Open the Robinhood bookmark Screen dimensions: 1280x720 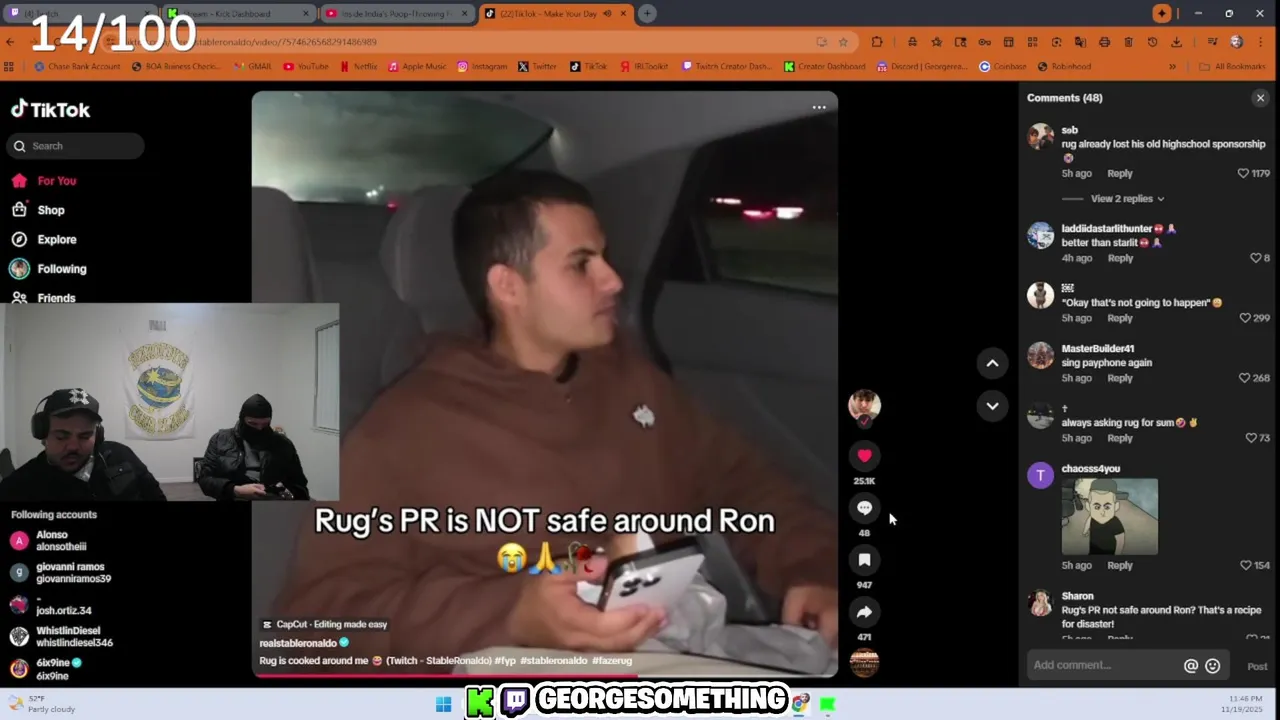click(x=1064, y=67)
